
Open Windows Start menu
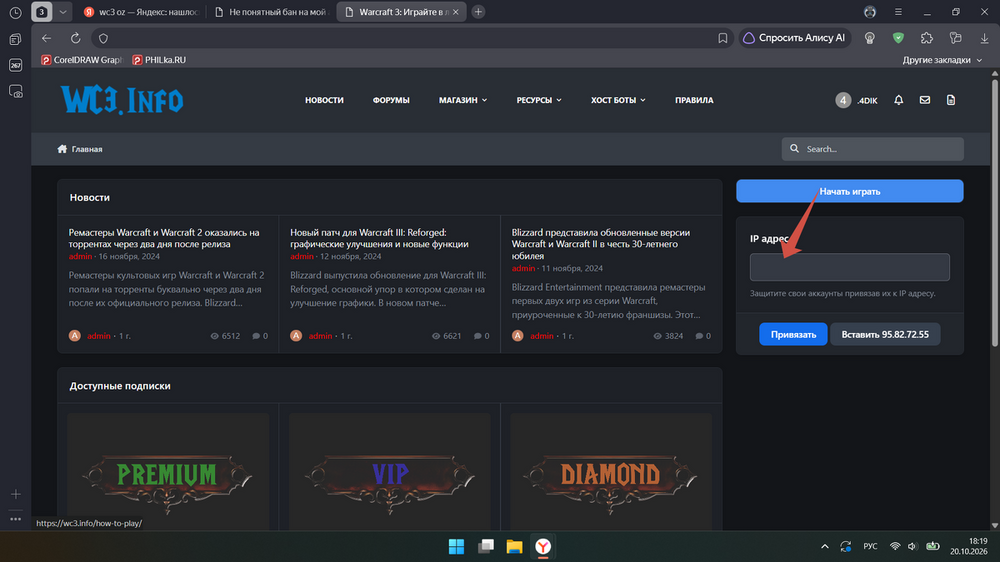pyautogui.click(x=457, y=547)
